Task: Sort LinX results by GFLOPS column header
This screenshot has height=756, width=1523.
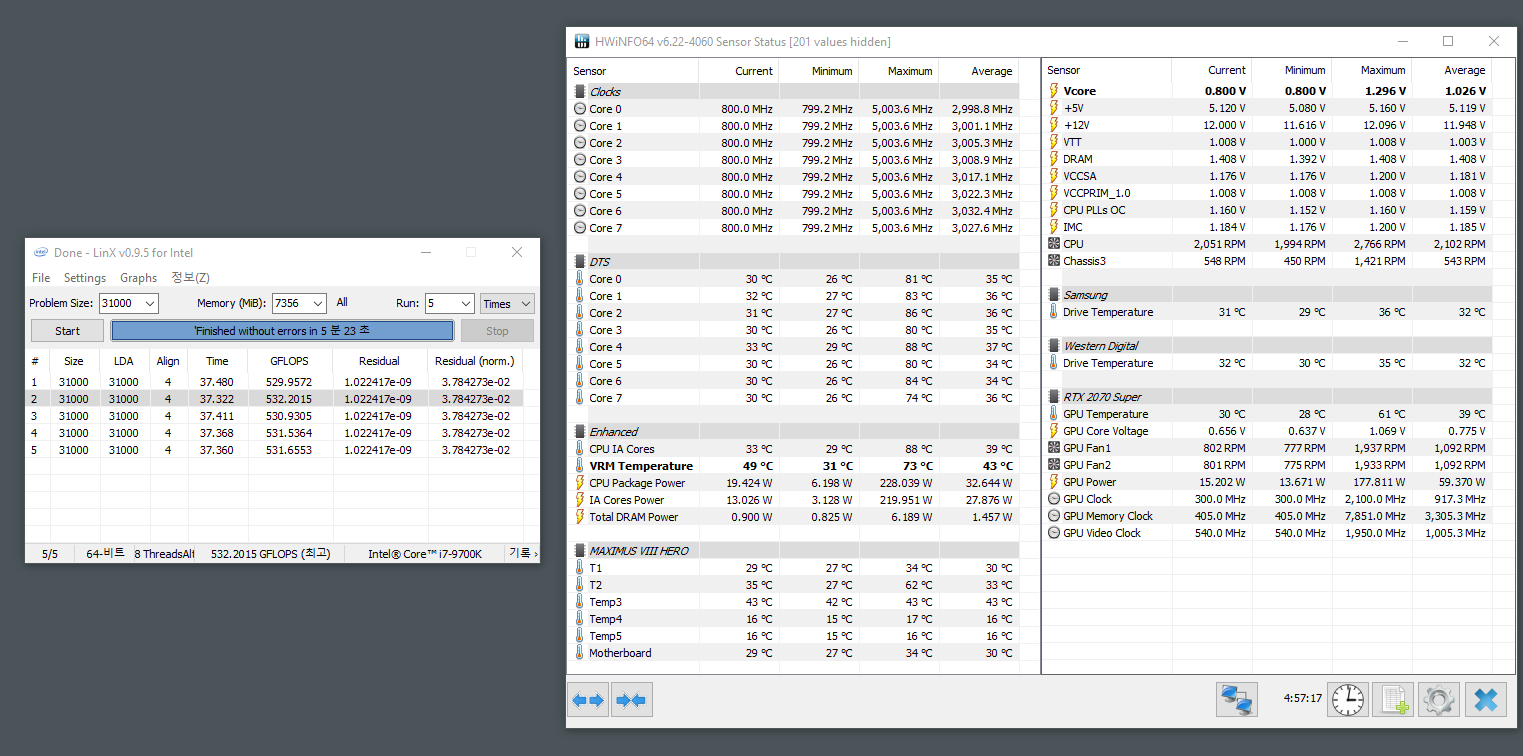Action: [x=290, y=361]
